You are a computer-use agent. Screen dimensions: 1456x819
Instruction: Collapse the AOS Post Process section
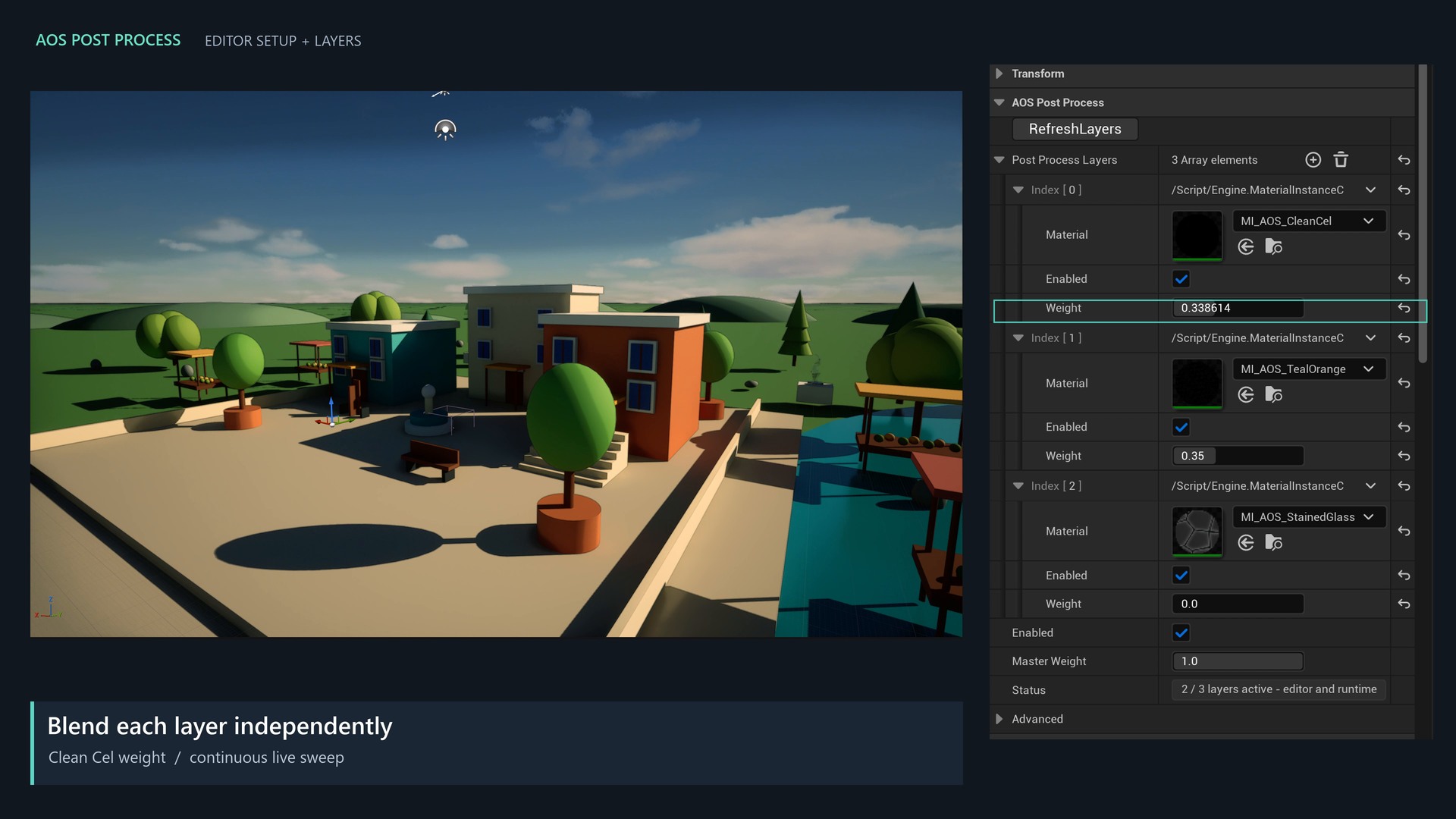point(999,102)
